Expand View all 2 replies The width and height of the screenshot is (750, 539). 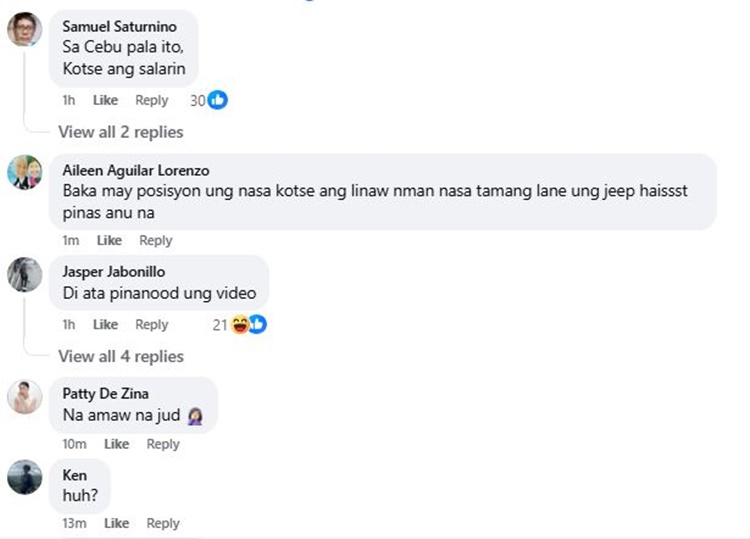click(x=120, y=132)
